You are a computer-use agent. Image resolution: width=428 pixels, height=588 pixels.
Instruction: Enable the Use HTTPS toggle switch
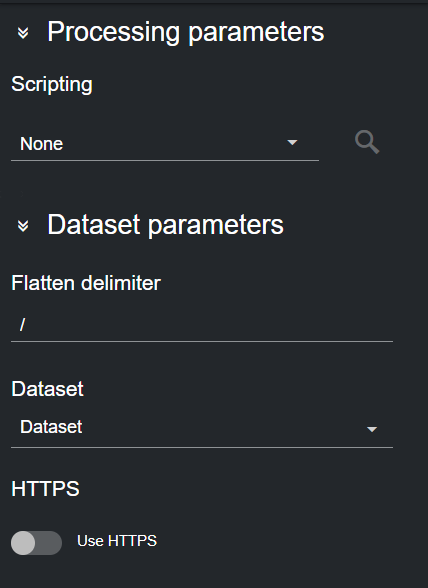click(36, 543)
